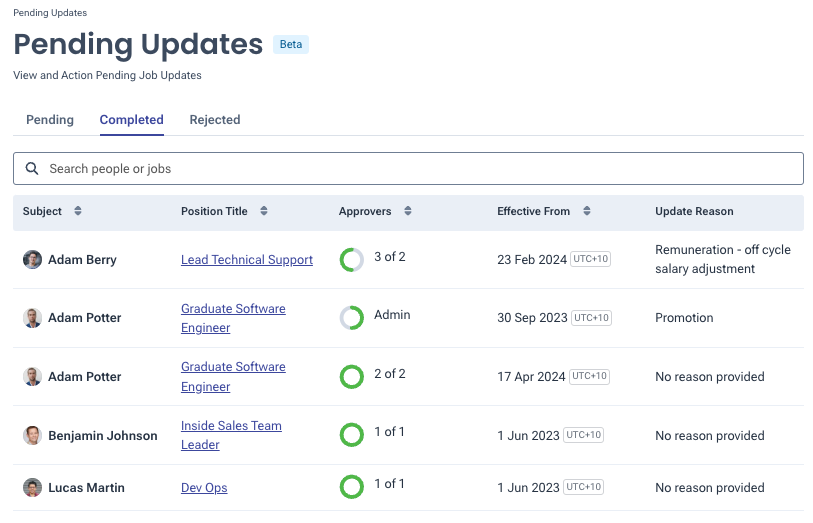This screenshot has width=813, height=523.
Task: Click Adam Berry's avatar photo
Action: [x=33, y=260]
